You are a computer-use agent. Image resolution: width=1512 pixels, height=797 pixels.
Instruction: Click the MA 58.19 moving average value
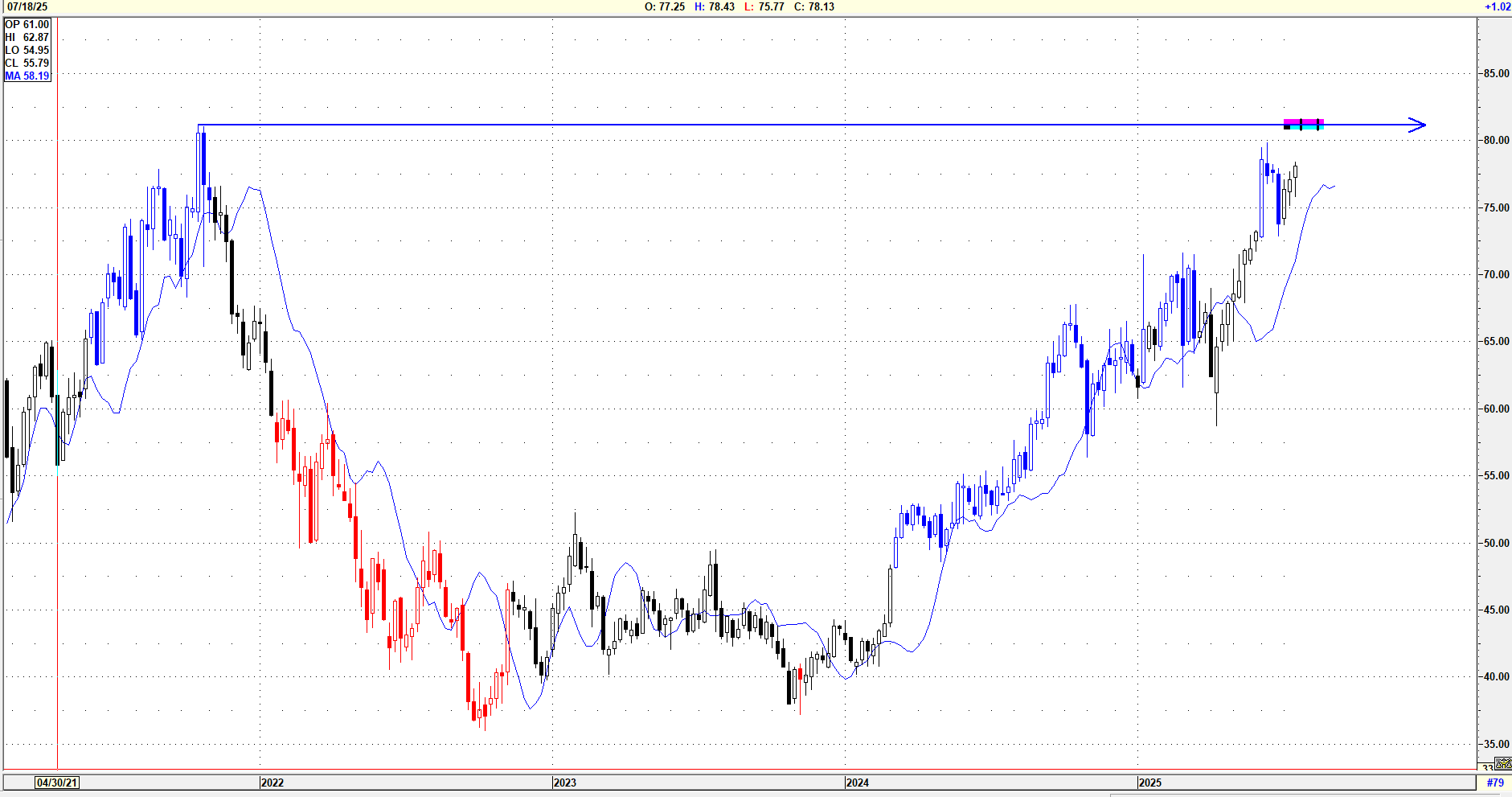[27, 76]
